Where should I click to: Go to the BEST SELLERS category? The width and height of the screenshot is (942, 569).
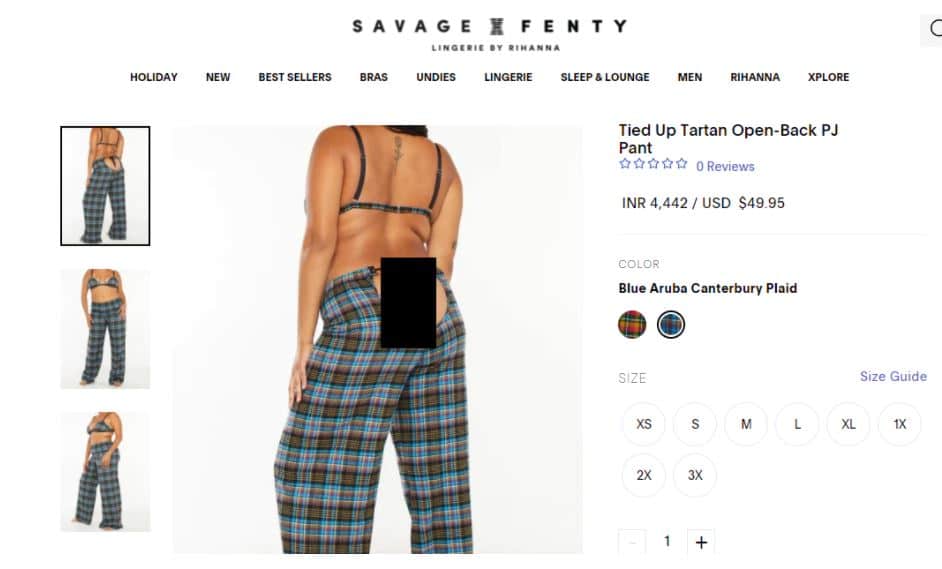[x=295, y=77]
